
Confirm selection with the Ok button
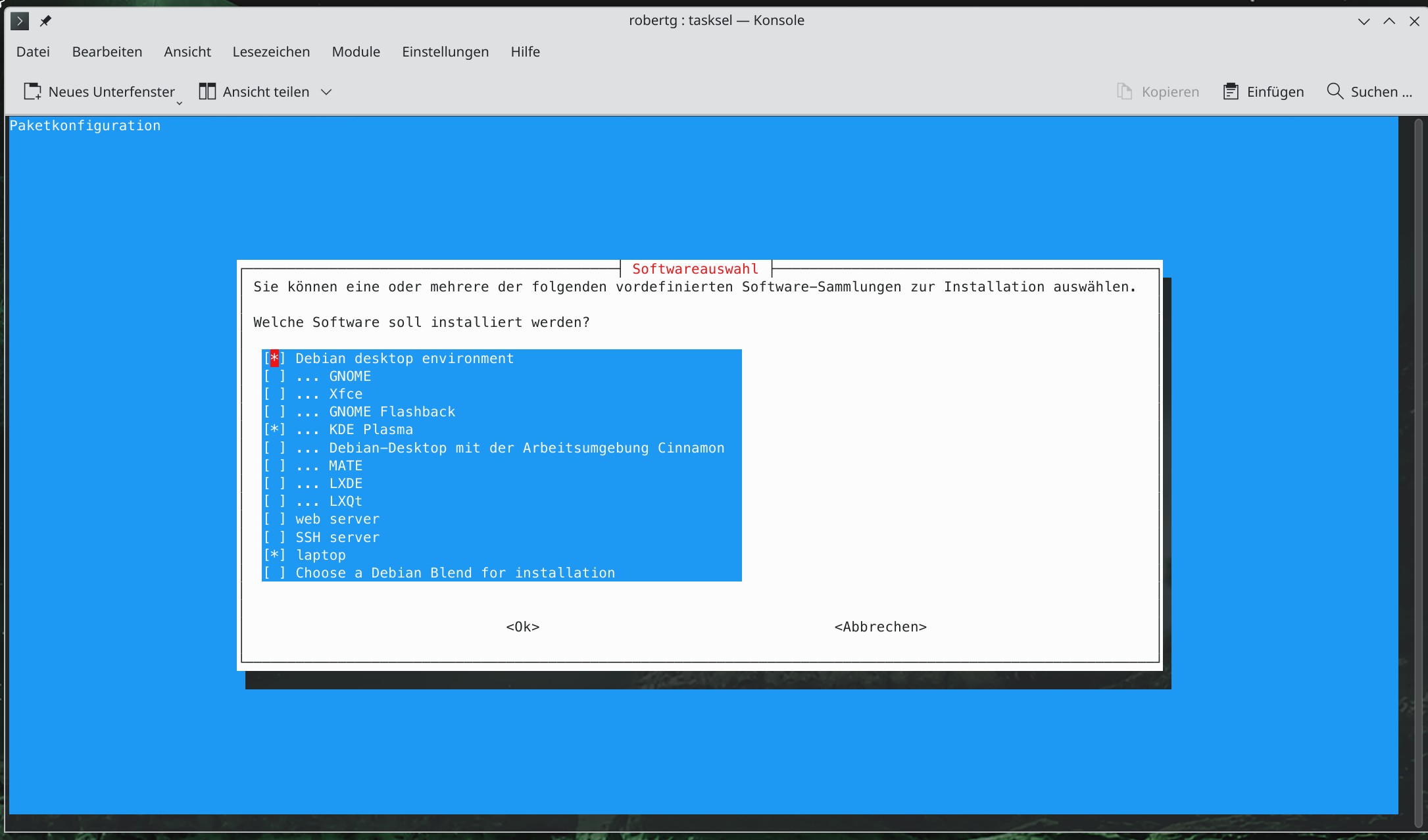click(523, 627)
